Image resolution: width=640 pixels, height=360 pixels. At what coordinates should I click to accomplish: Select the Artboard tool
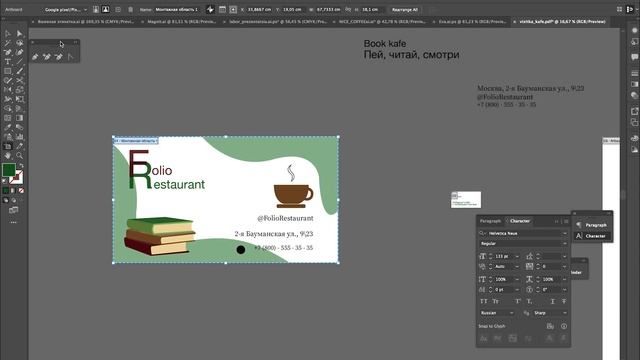point(8,146)
